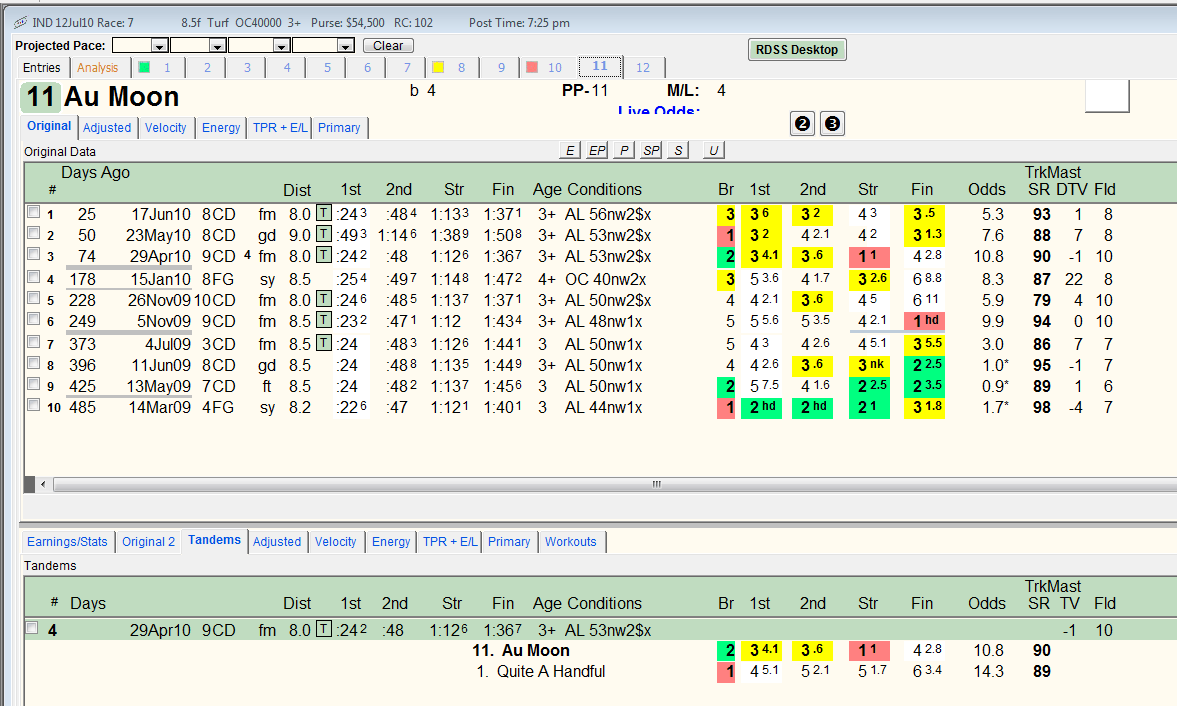This screenshot has width=1177, height=706.
Task: Click the T turf marker on 17Jun10 row
Action: (x=324, y=213)
